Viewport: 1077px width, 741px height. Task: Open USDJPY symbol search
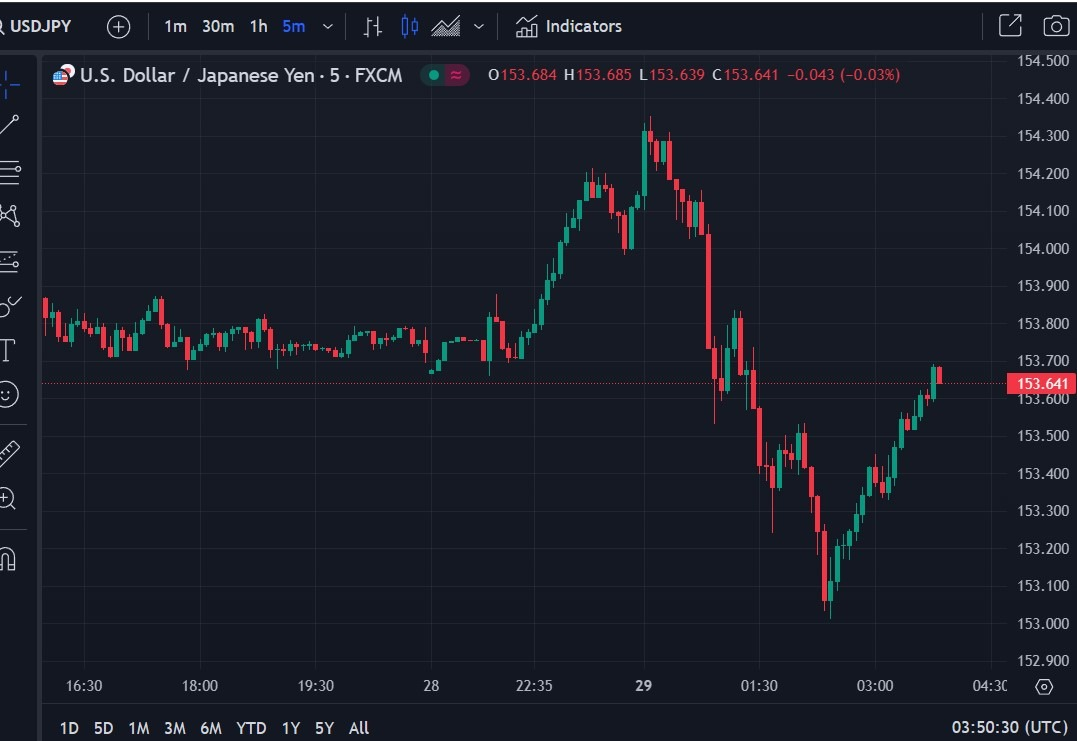(36, 26)
